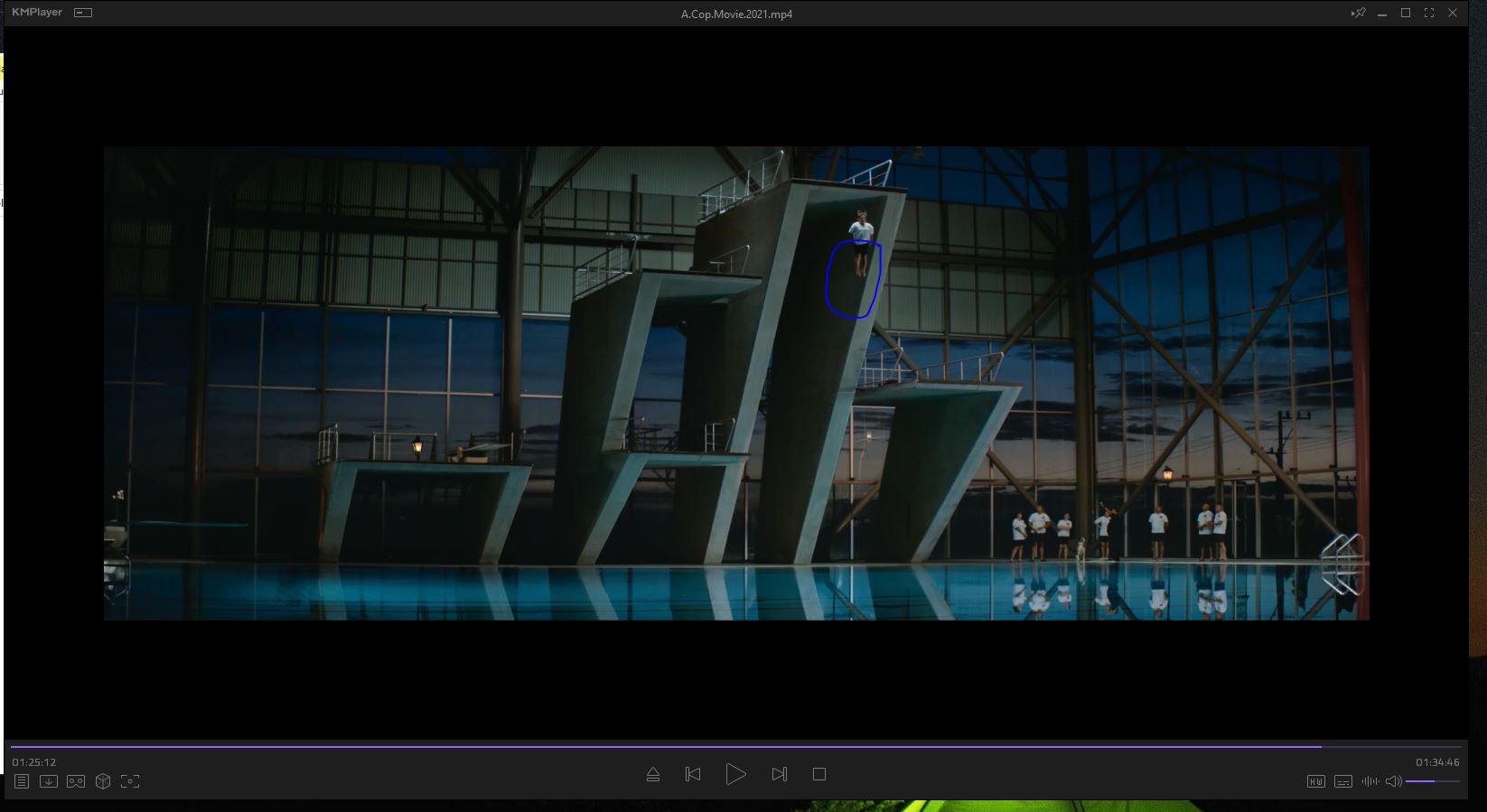The width and height of the screenshot is (1487, 812).
Task: Enter fullscreen using the title bar button
Action: (x=1429, y=14)
